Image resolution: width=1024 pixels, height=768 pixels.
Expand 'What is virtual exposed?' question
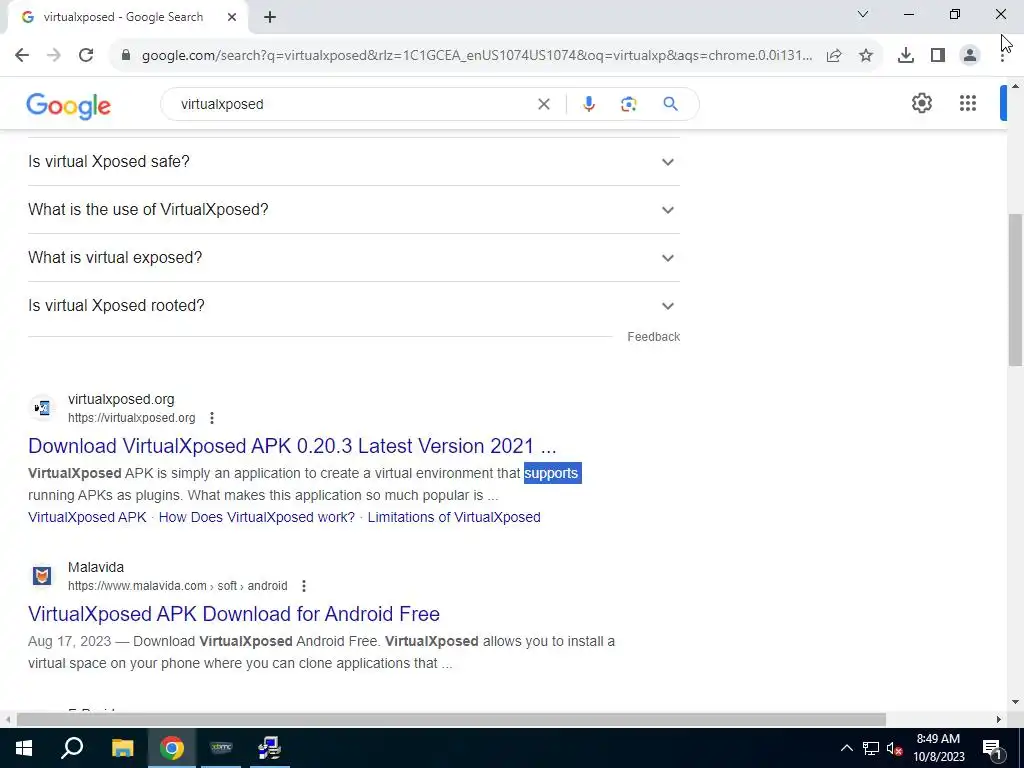coord(353,257)
